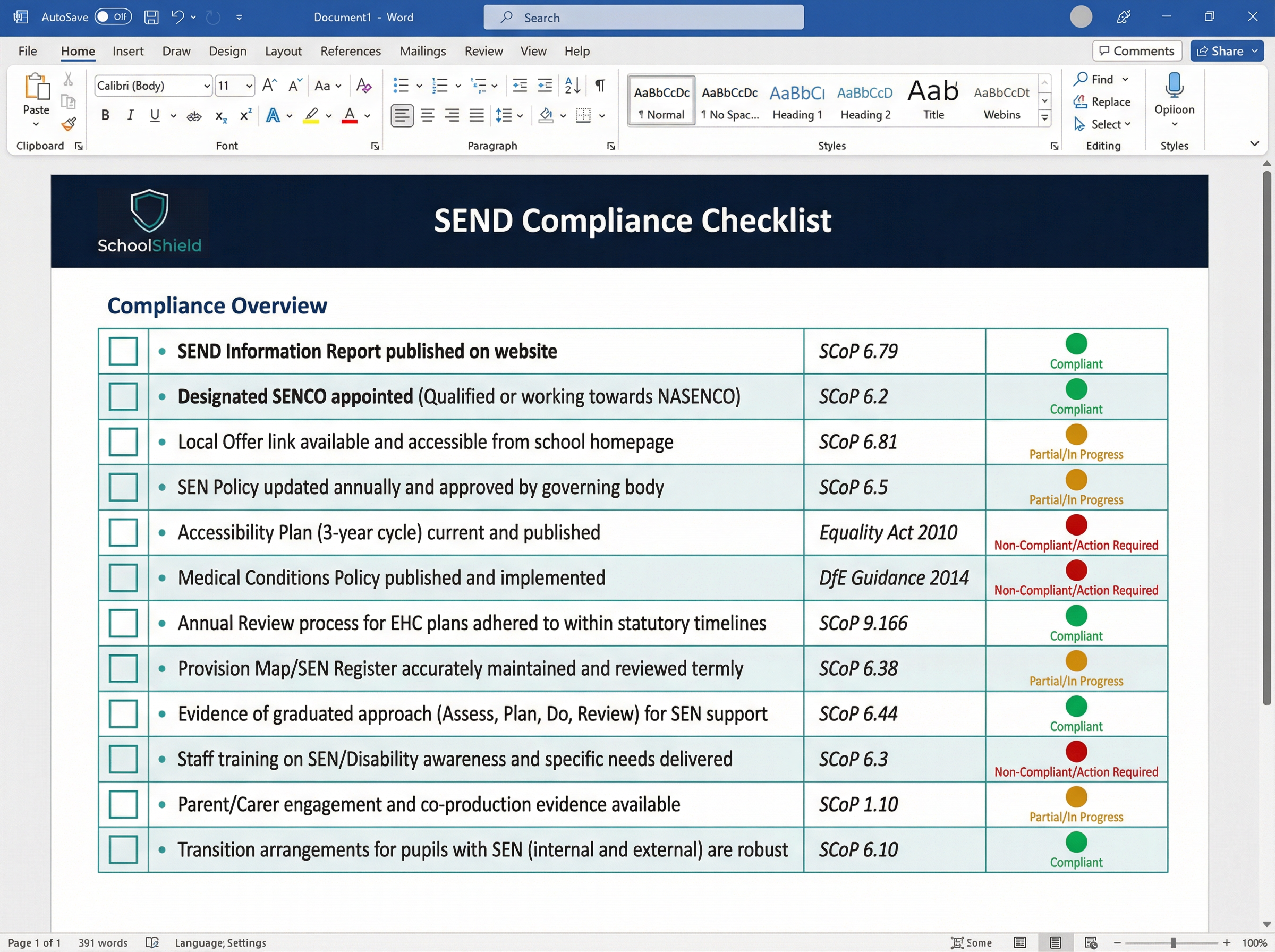
Task: Toggle strikethrough formatting
Action: click(193, 116)
